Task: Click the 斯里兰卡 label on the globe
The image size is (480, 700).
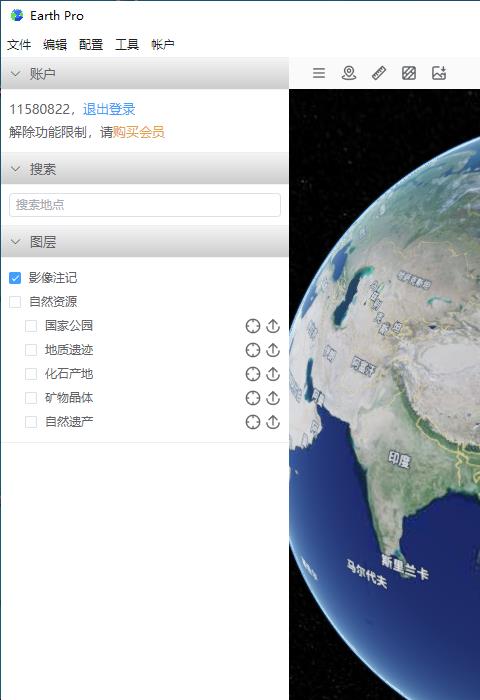Action: 405,567
